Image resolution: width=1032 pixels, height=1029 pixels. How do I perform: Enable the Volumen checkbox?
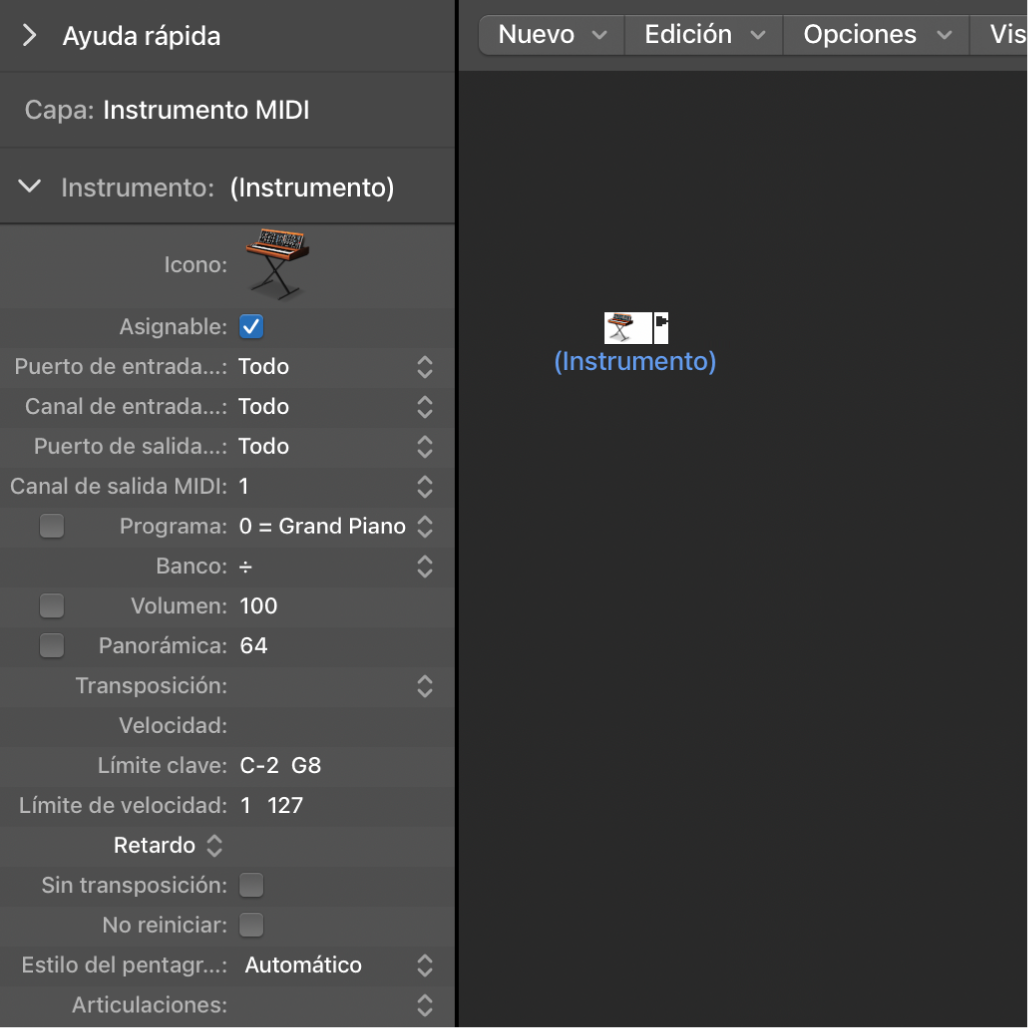(52, 606)
